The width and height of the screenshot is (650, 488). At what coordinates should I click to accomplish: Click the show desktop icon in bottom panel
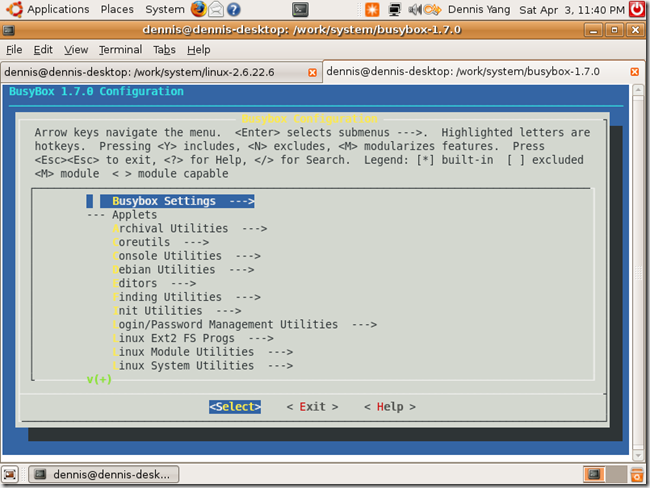coord(10,474)
